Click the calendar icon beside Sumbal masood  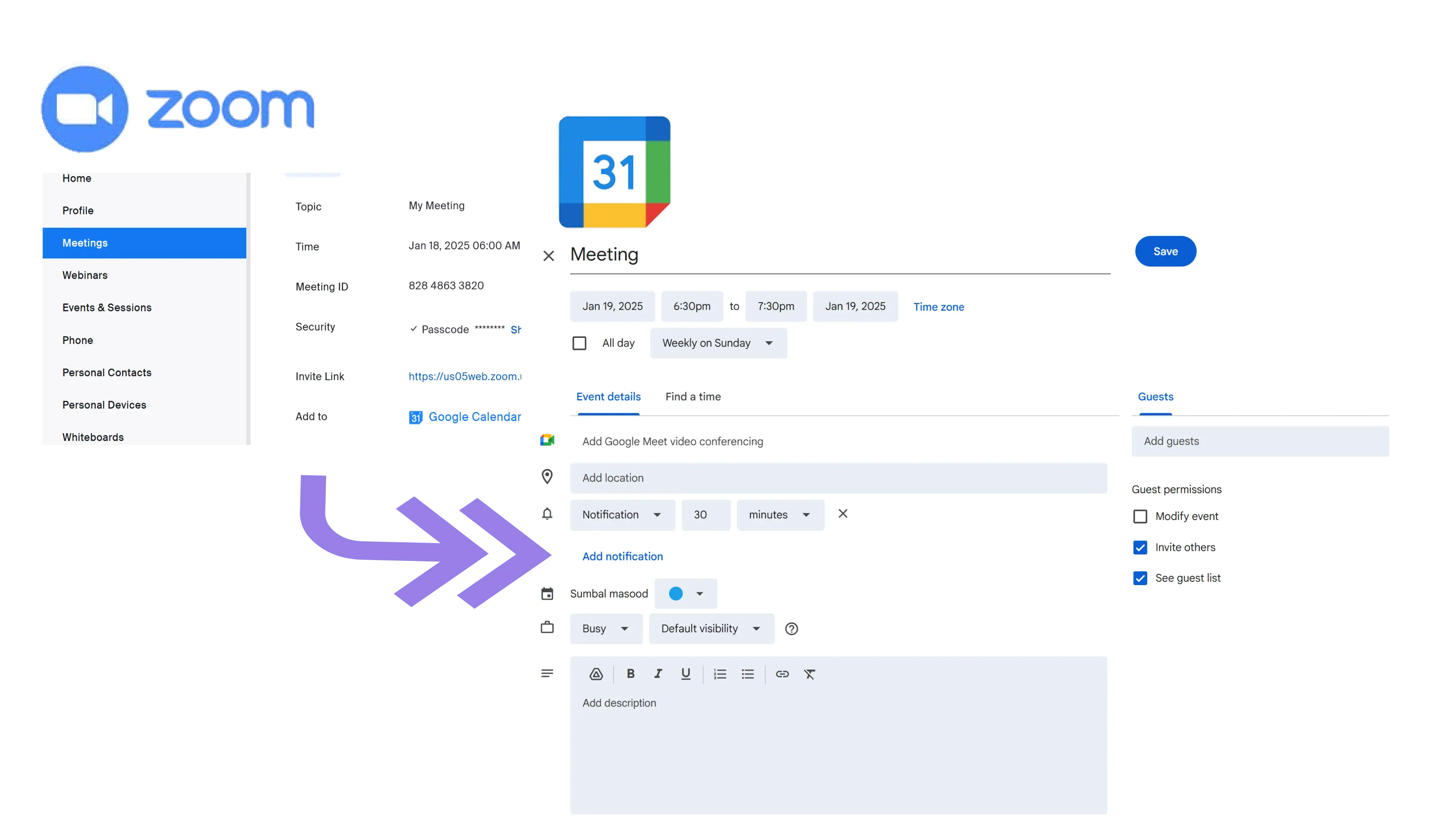click(x=547, y=593)
